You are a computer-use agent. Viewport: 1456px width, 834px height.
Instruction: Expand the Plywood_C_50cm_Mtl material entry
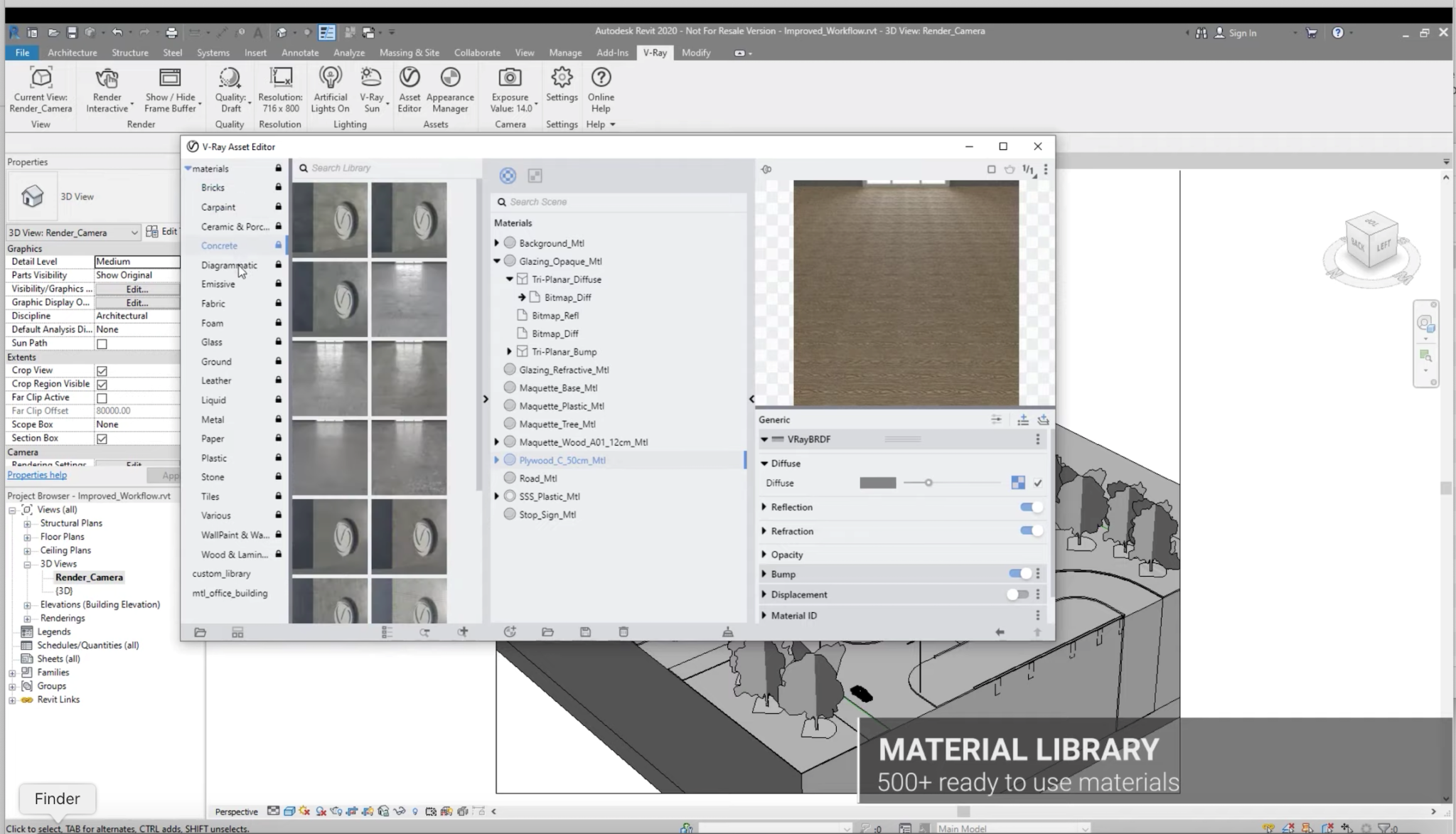tap(497, 460)
